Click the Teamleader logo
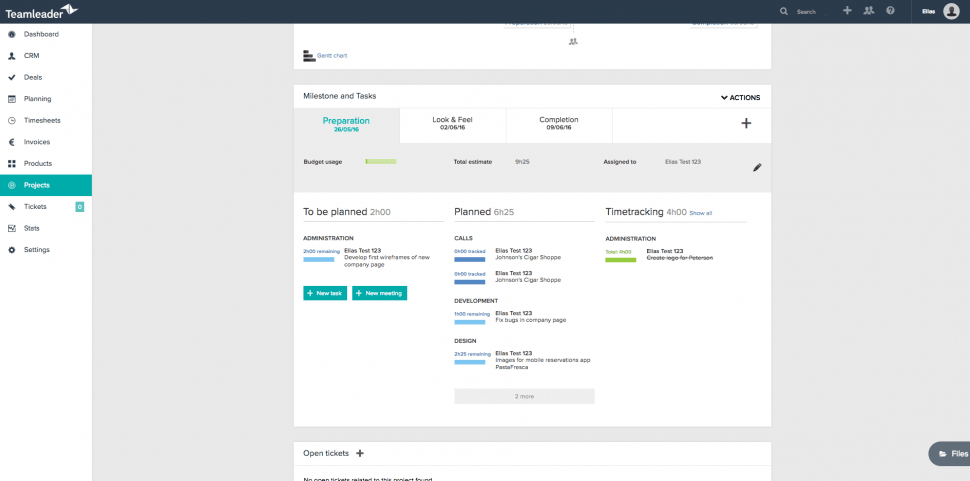The width and height of the screenshot is (970, 481). pyautogui.click(x=41, y=11)
